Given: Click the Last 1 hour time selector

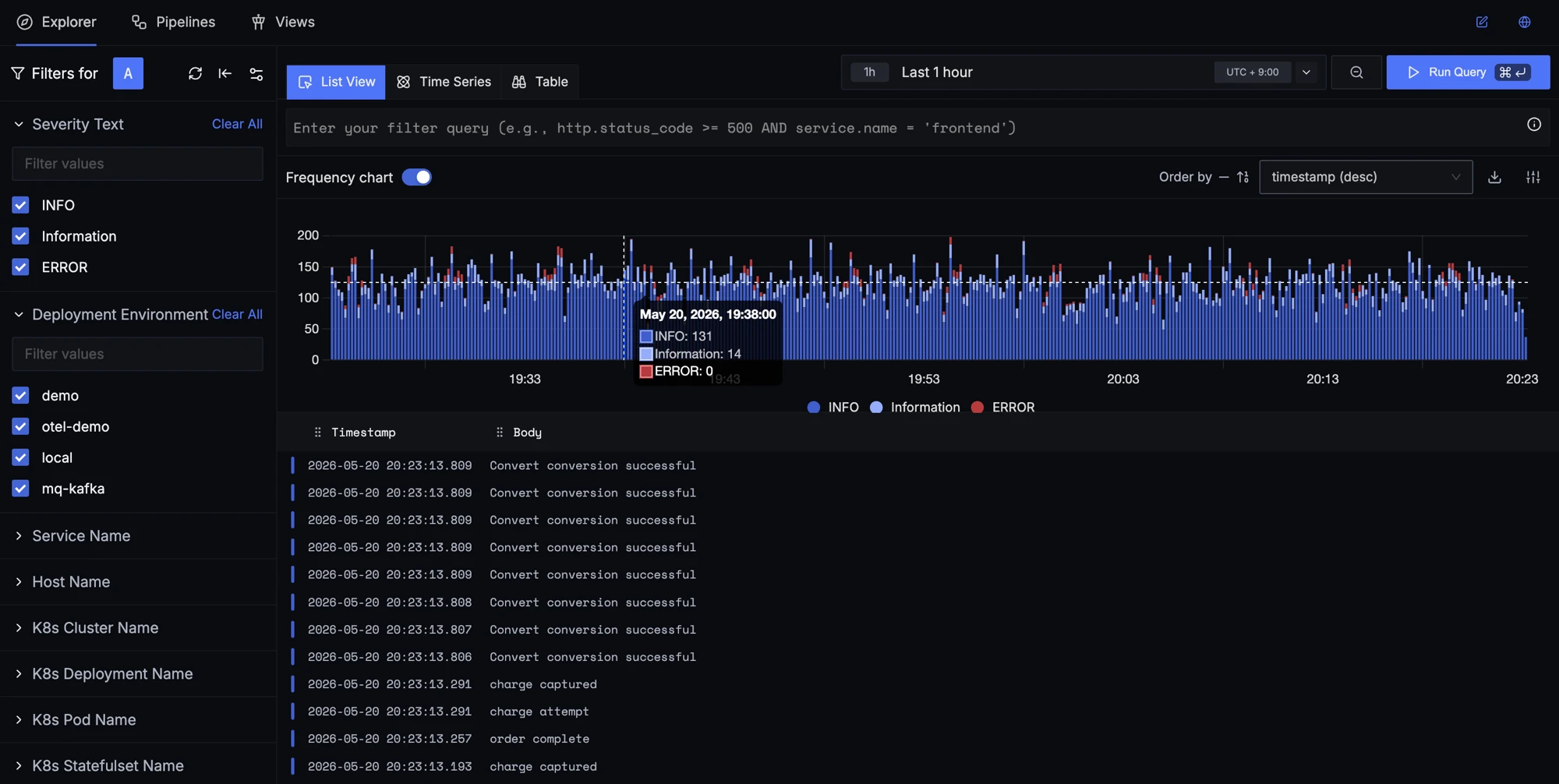Looking at the screenshot, I should (937, 72).
